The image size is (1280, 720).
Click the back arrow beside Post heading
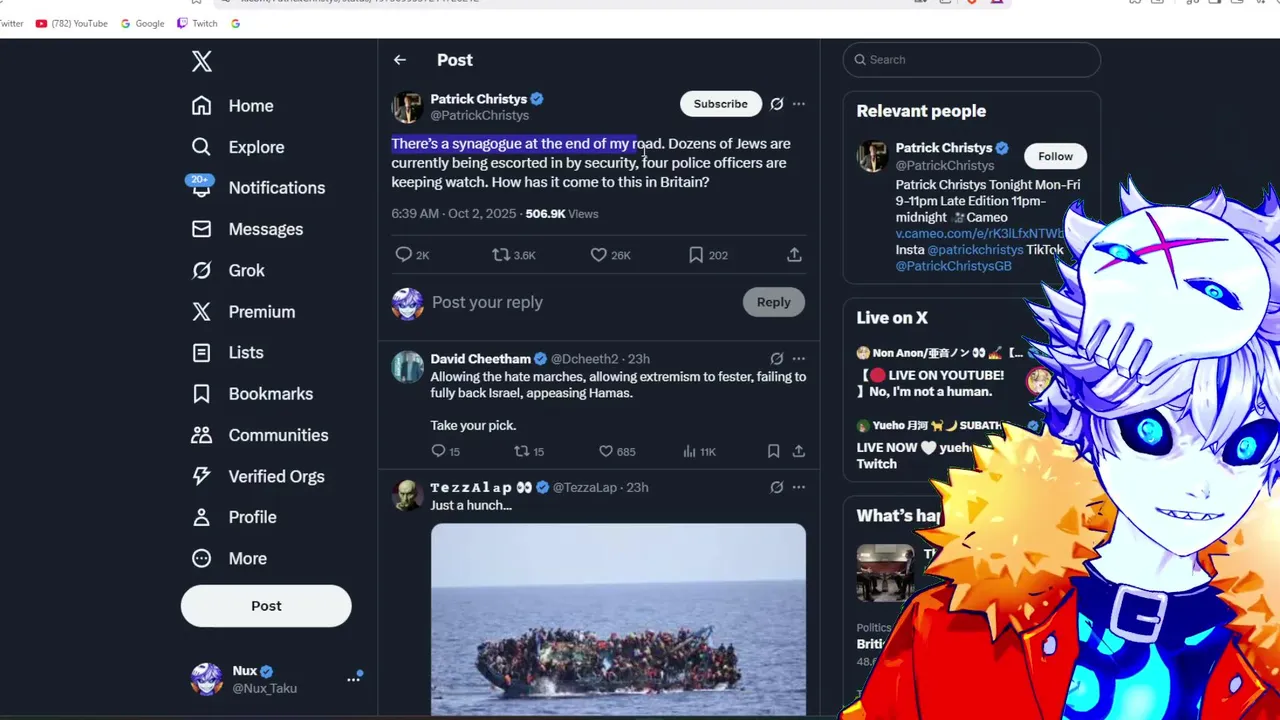400,60
